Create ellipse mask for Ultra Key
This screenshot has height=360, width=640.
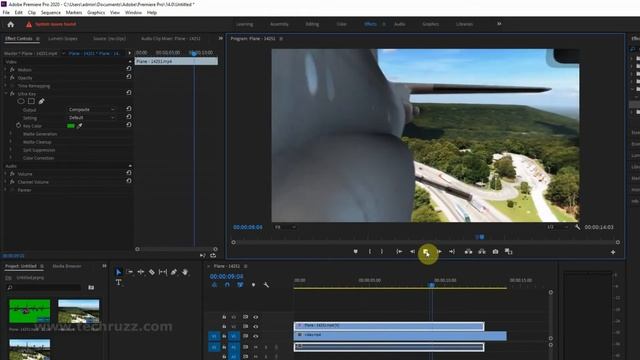21,101
